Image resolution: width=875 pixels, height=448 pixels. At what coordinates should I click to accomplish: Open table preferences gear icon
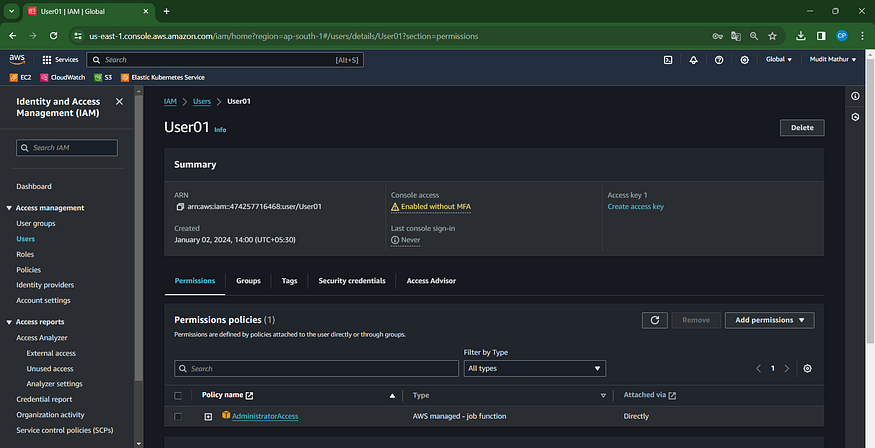tap(807, 369)
